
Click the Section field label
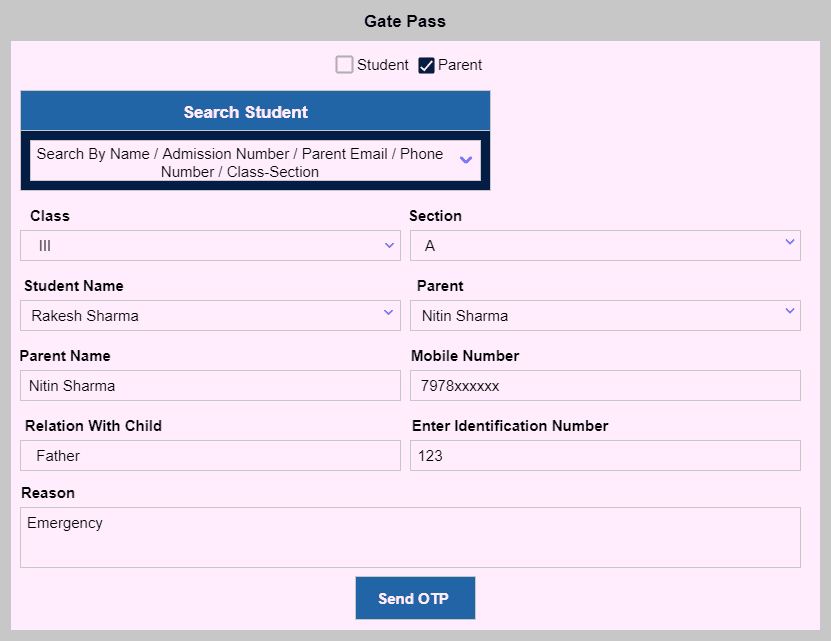(435, 216)
